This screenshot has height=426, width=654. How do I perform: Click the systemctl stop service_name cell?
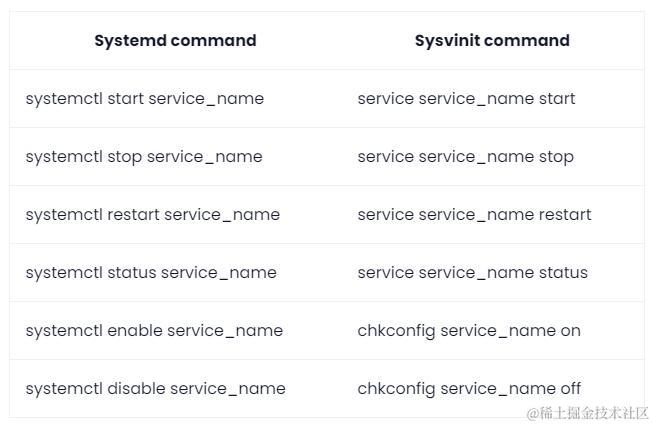[x=144, y=157]
